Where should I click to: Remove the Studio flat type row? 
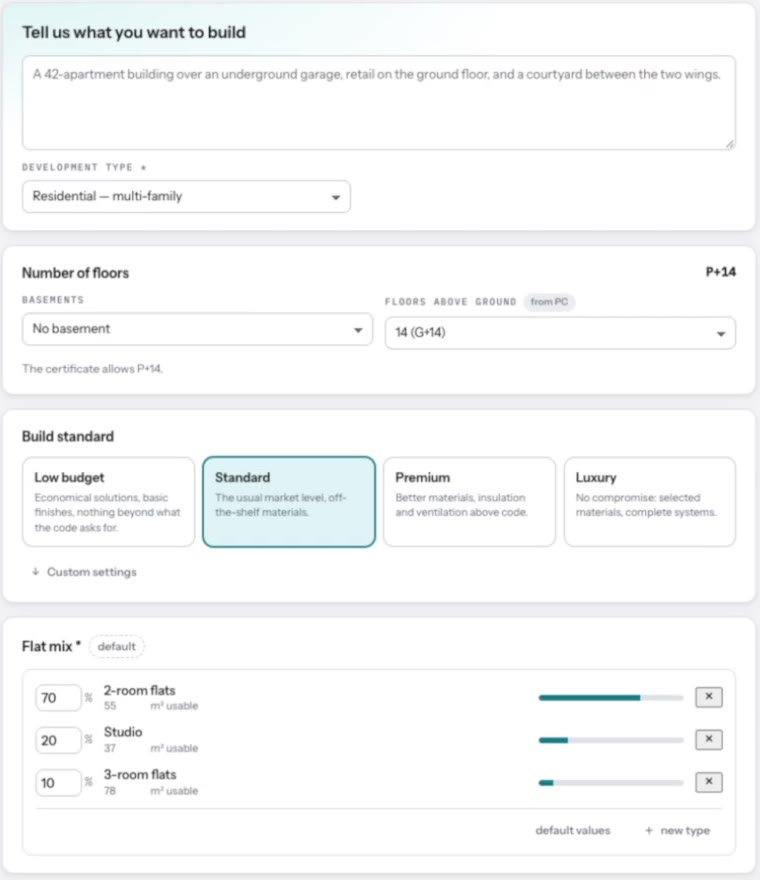pos(708,739)
